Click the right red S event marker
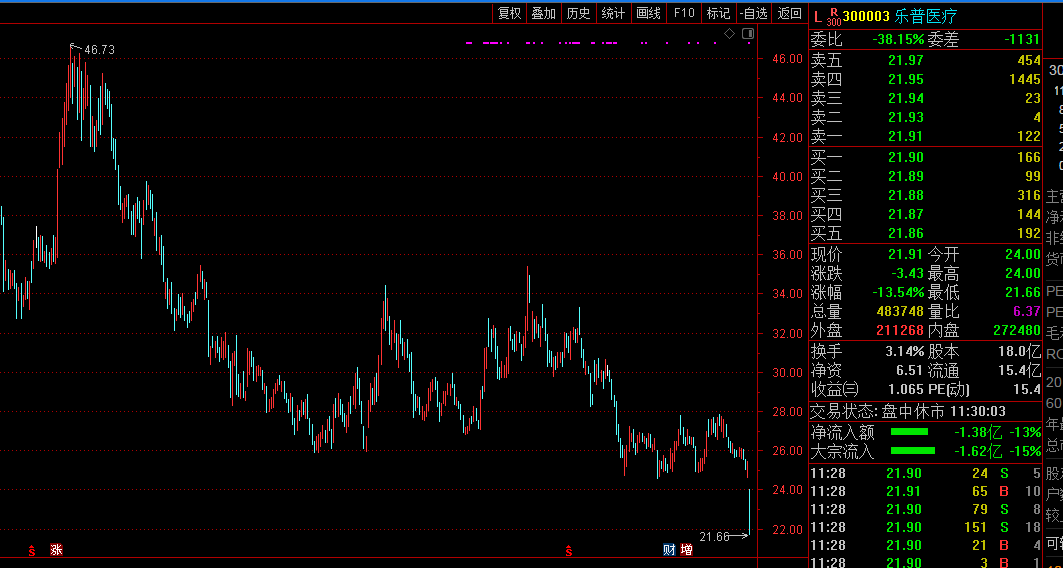 click(569, 550)
